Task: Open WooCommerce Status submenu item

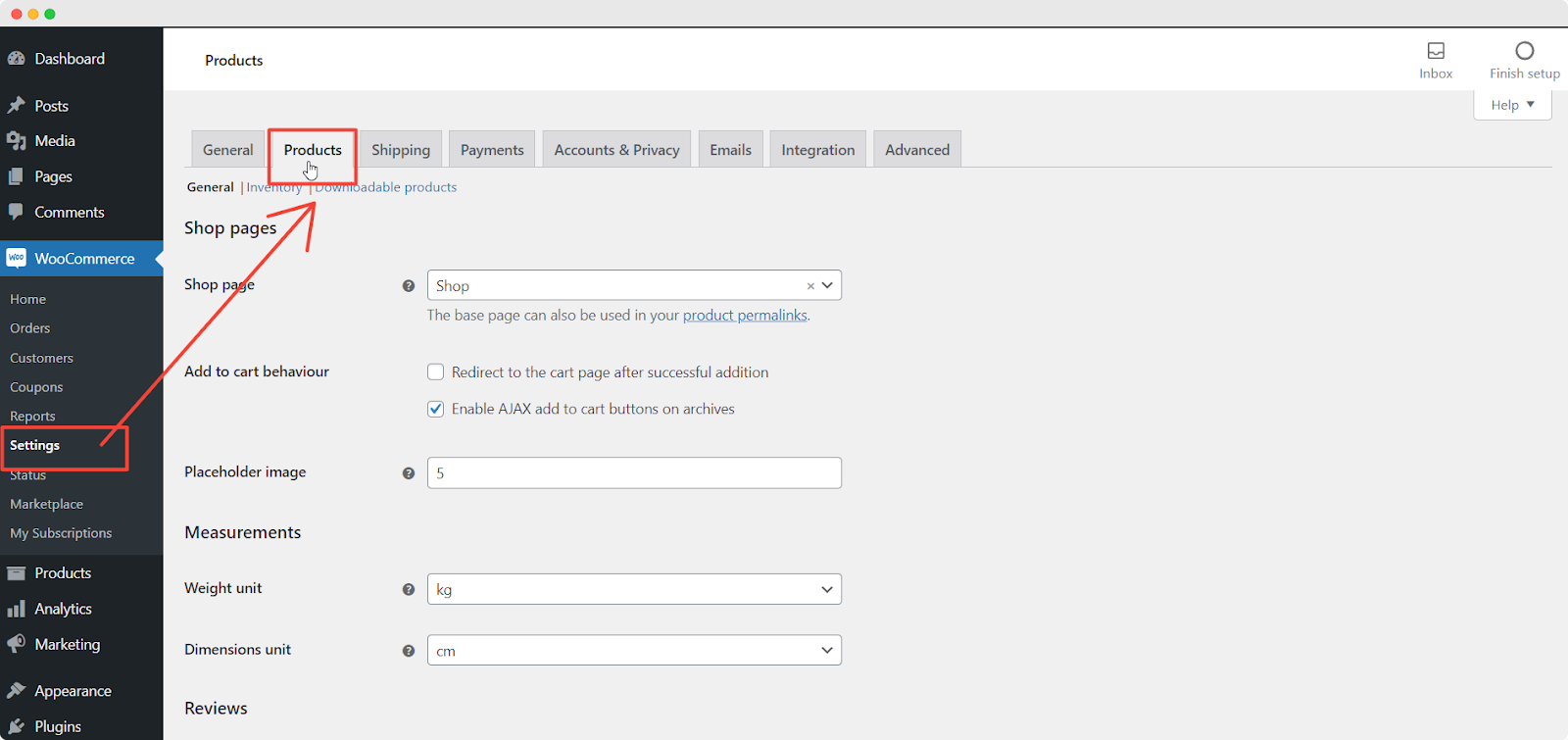Action: coord(28,475)
